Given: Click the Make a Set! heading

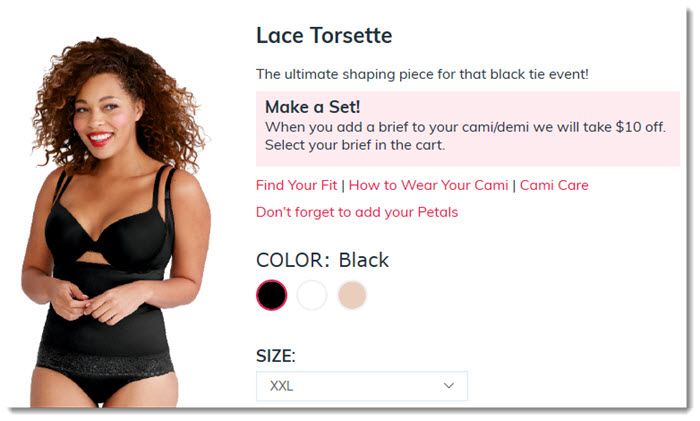Looking at the screenshot, I should [312, 107].
